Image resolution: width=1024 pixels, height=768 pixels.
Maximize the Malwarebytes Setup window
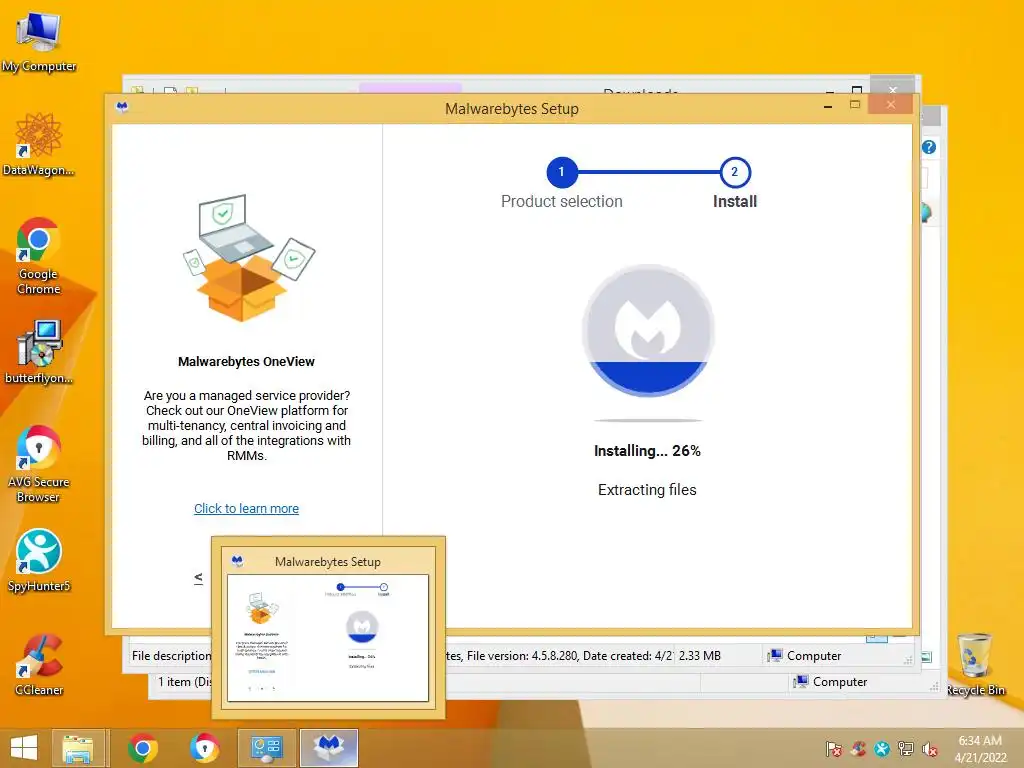tap(855, 104)
